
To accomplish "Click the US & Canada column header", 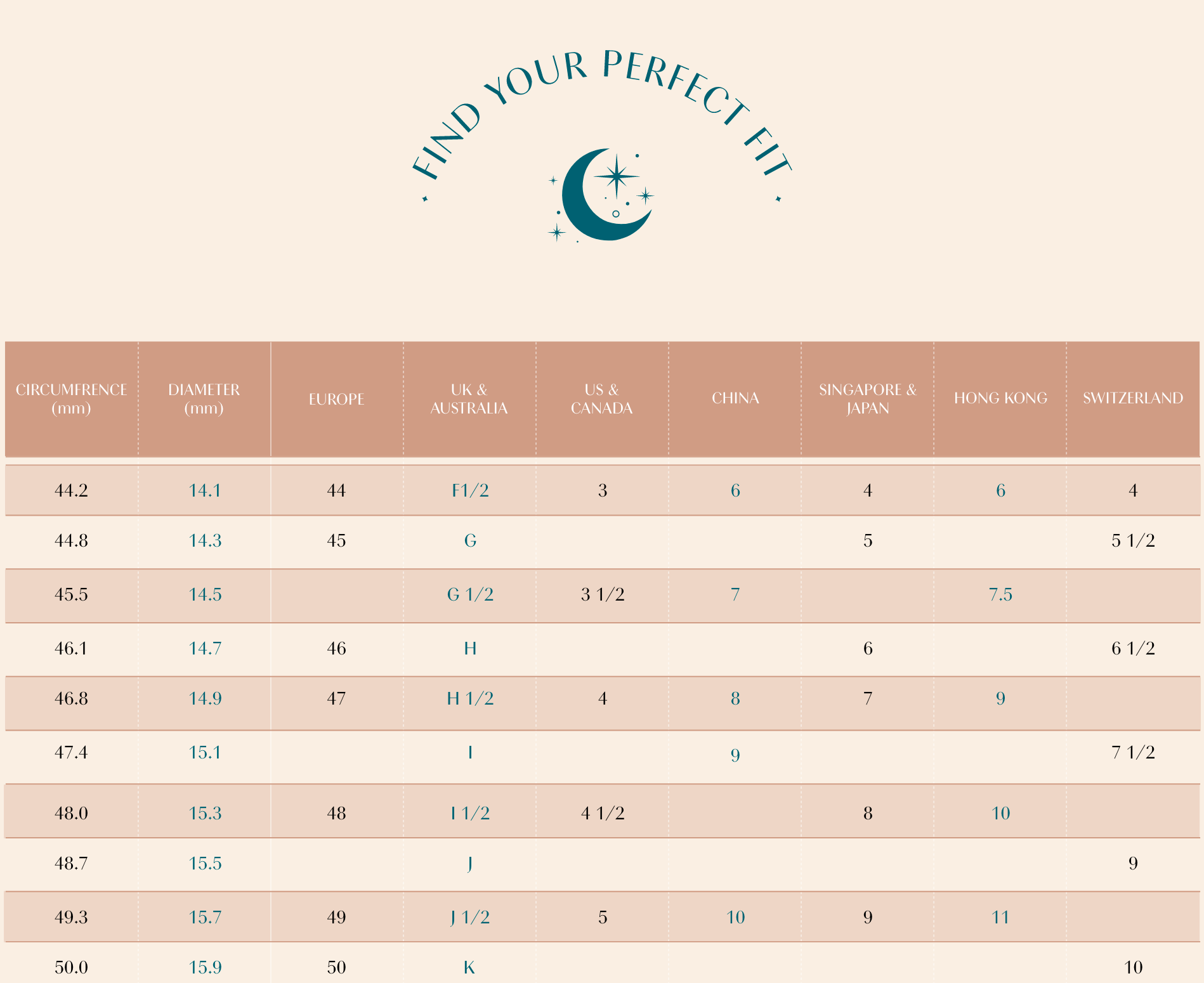I will pyautogui.click(x=601, y=399).
